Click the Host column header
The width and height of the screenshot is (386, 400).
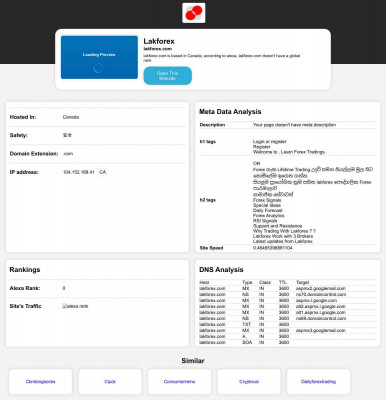tap(204, 282)
